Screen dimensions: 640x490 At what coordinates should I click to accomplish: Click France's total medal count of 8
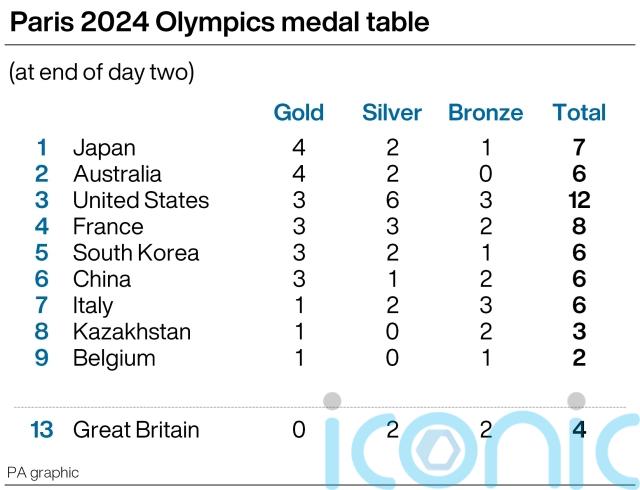(579, 226)
